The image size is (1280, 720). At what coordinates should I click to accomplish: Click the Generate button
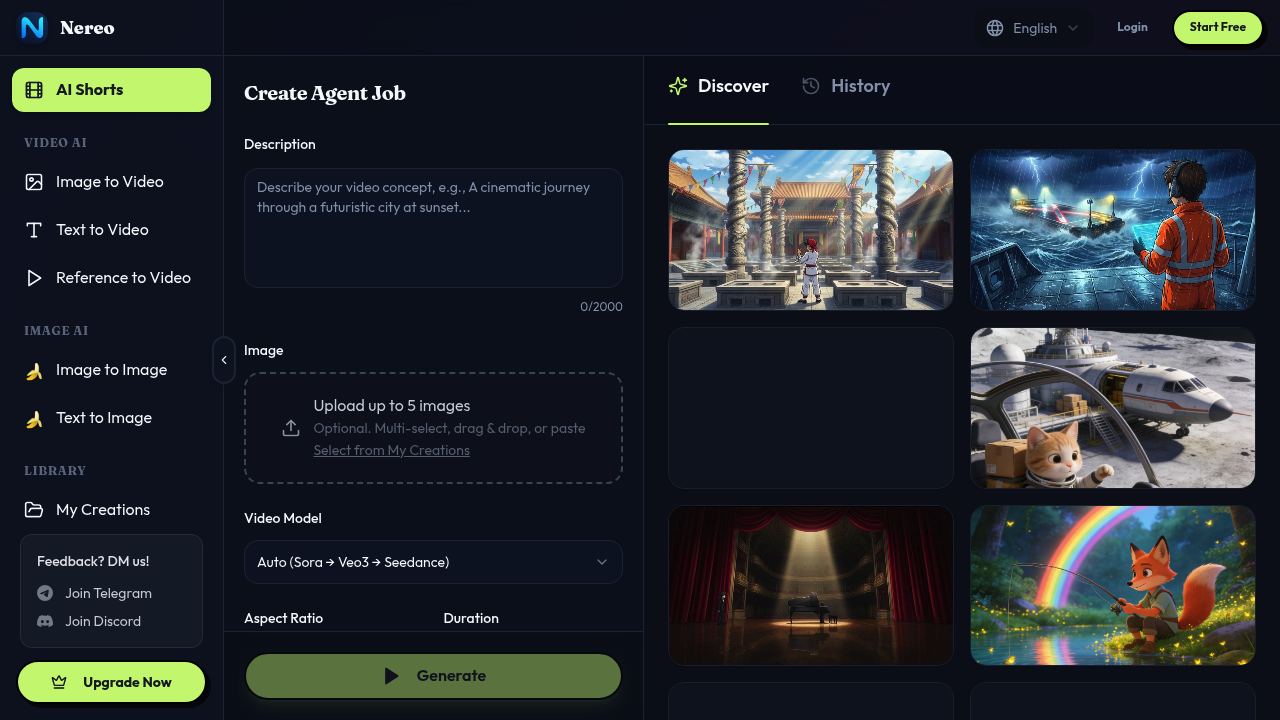pos(433,675)
